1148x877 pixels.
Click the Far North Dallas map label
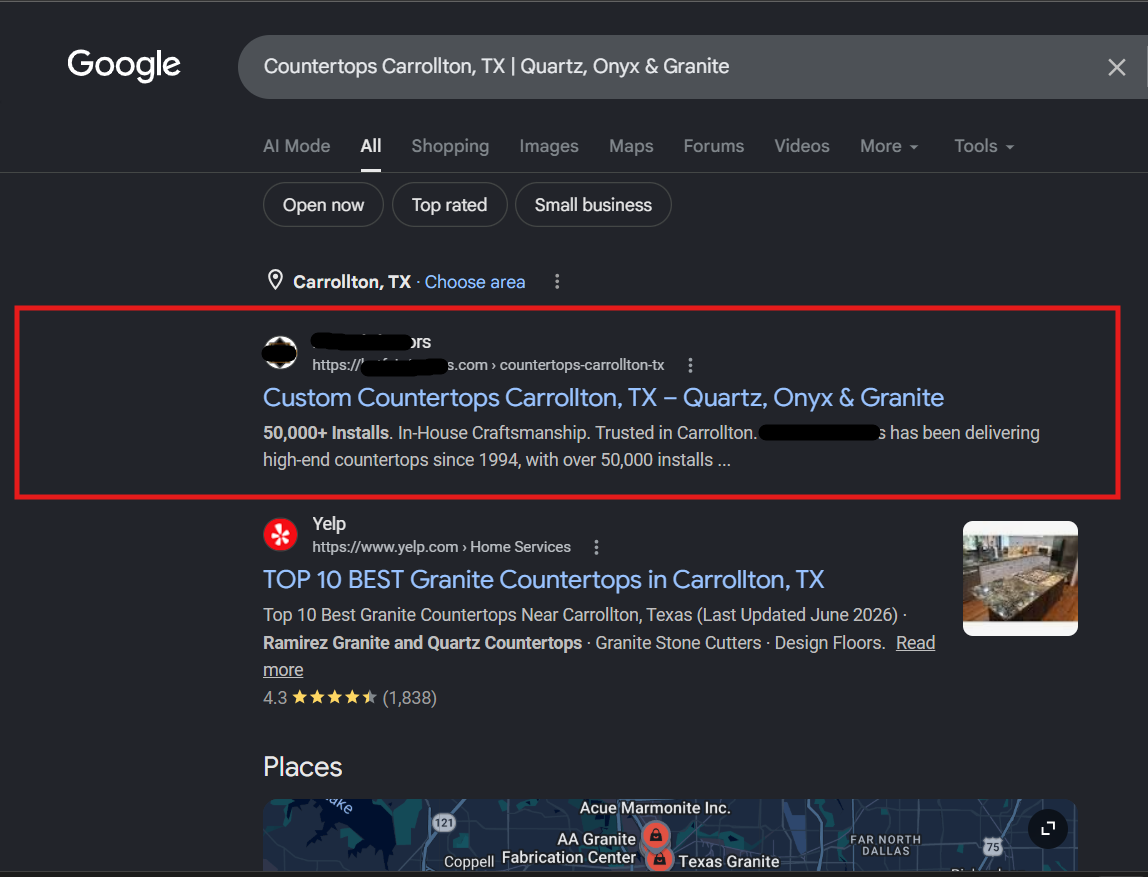885,845
